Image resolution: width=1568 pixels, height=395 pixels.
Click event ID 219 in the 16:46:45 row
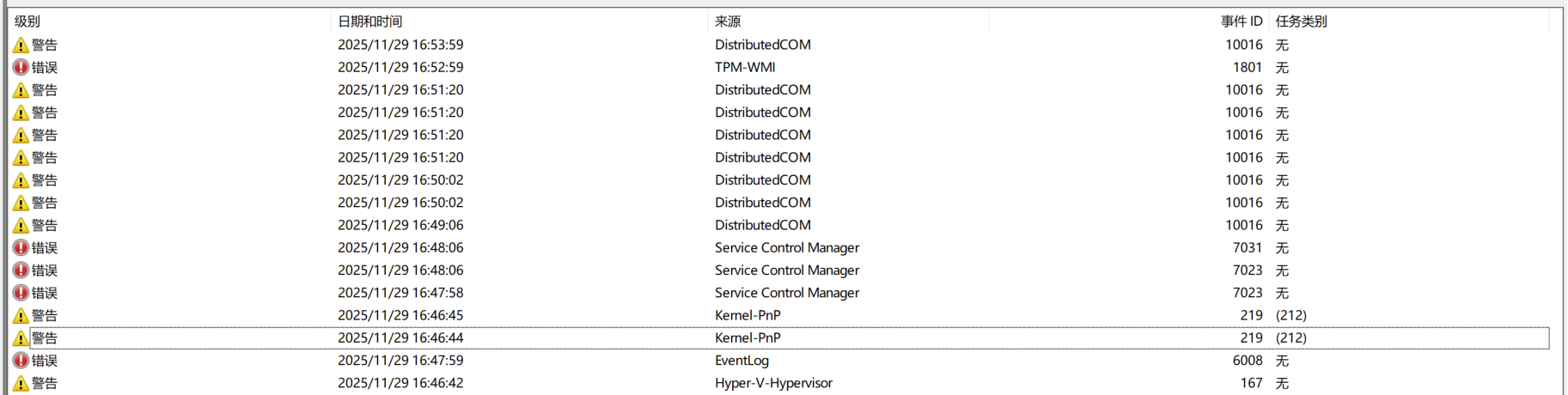pyautogui.click(x=1252, y=315)
